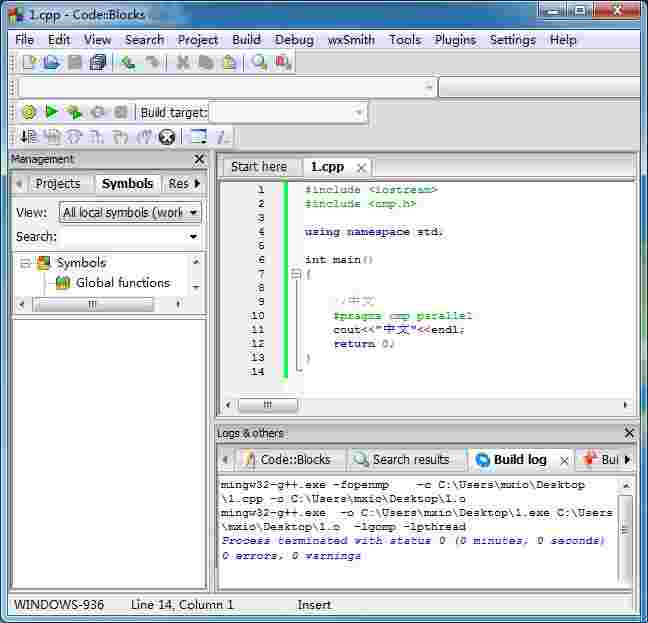Close the Management panel
Image resolution: width=648 pixels, height=623 pixels.
(199, 159)
